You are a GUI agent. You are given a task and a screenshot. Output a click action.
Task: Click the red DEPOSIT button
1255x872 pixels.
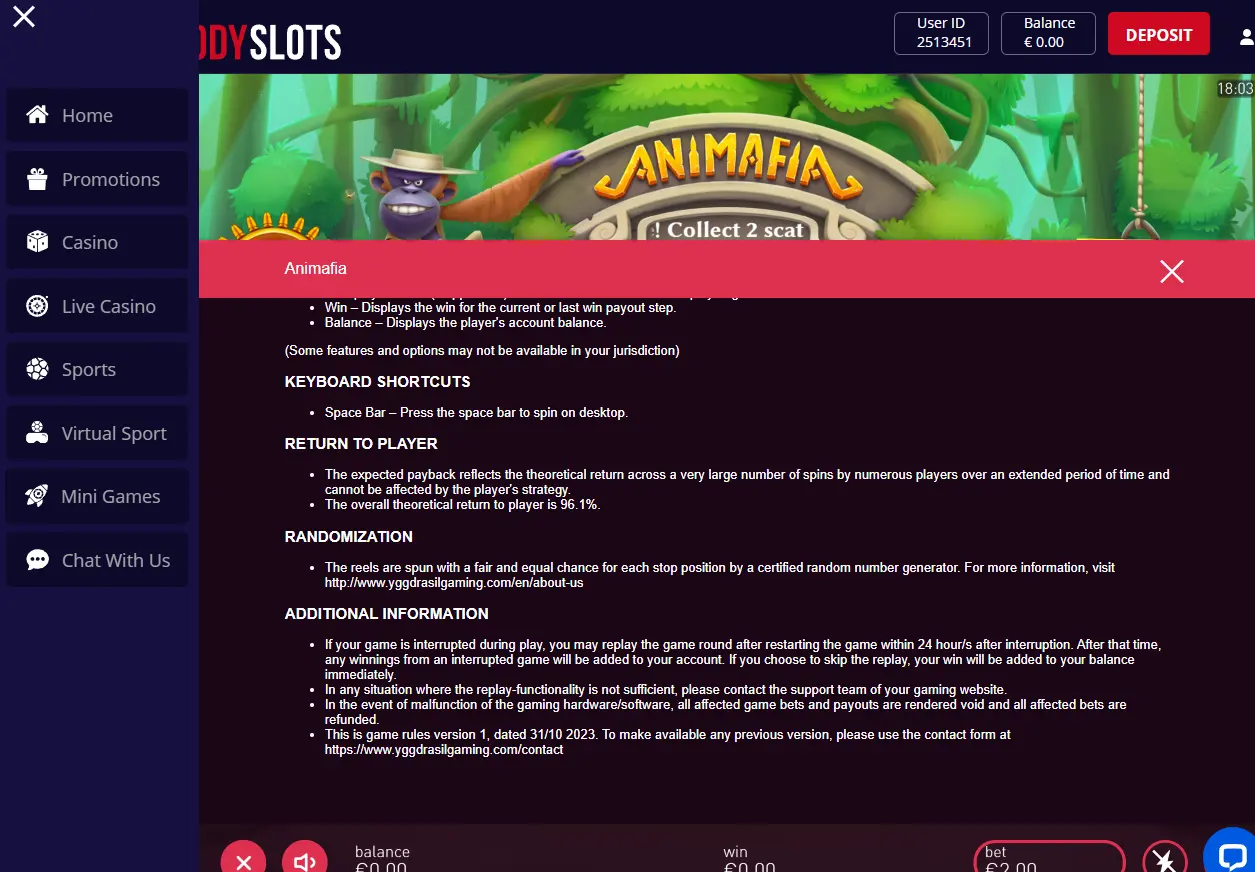[x=1159, y=34]
